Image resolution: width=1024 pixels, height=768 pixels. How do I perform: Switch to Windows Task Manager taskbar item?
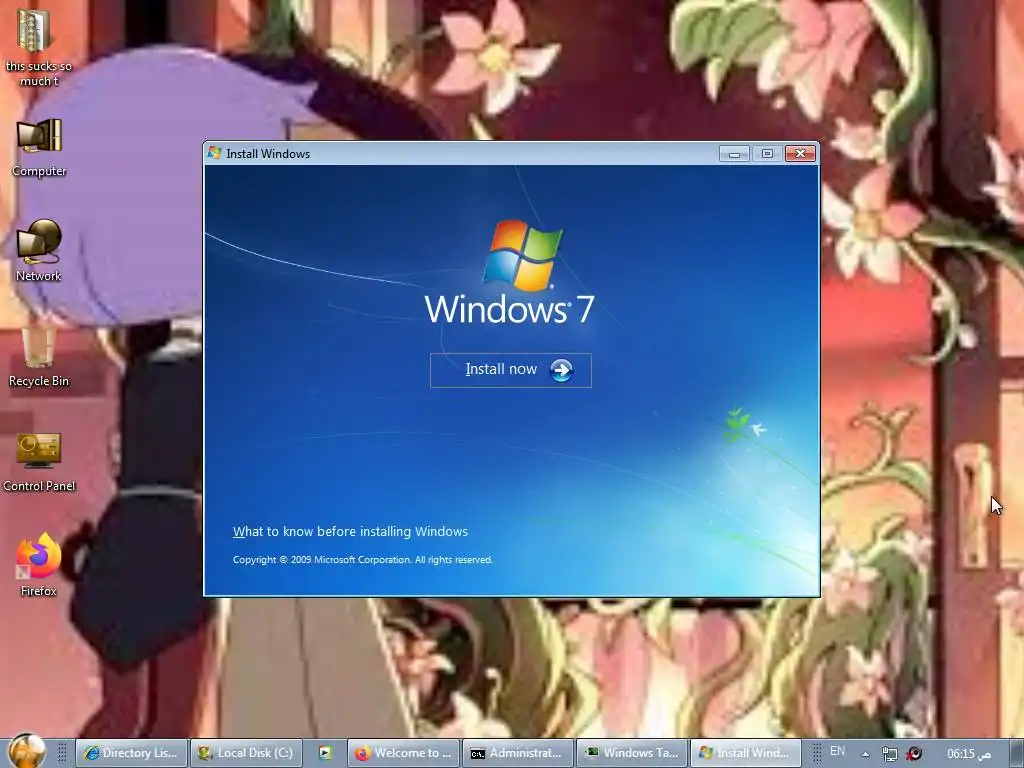(x=633, y=753)
